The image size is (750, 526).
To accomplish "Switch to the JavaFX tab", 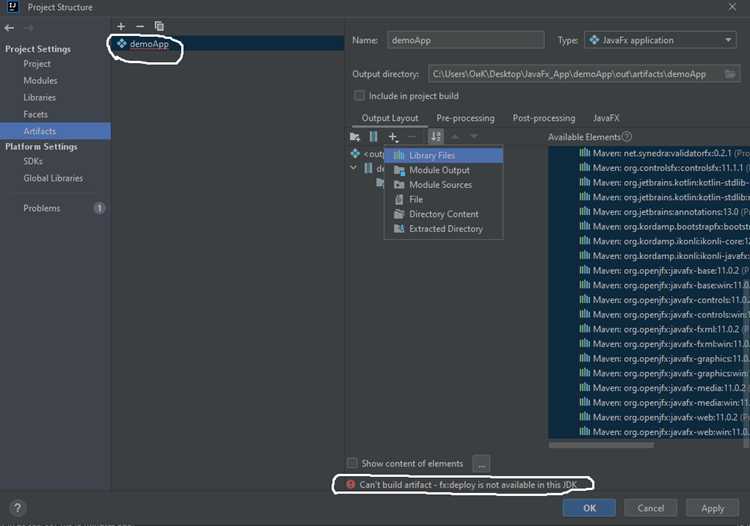I will (606, 118).
